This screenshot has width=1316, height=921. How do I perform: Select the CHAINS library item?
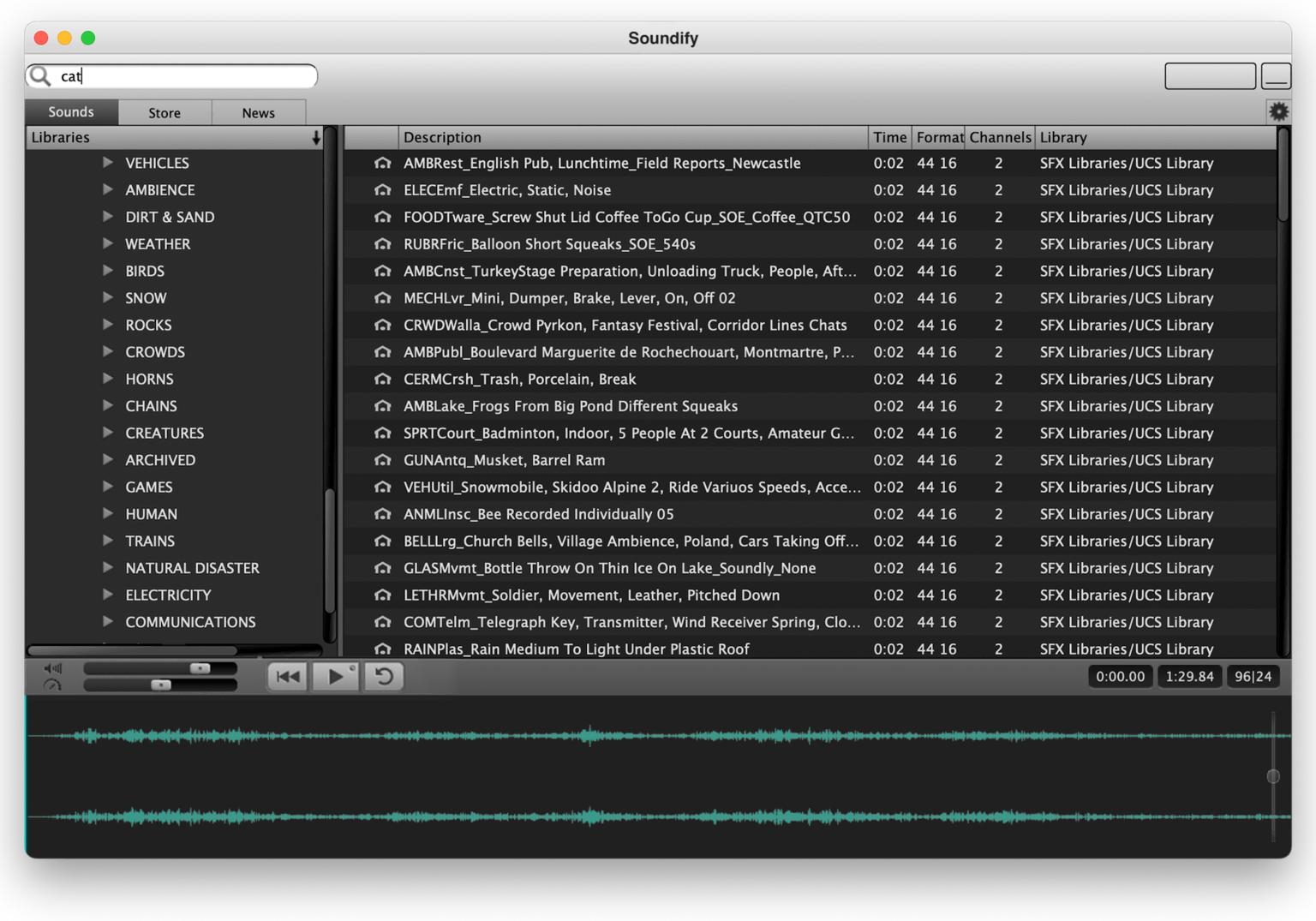151,406
